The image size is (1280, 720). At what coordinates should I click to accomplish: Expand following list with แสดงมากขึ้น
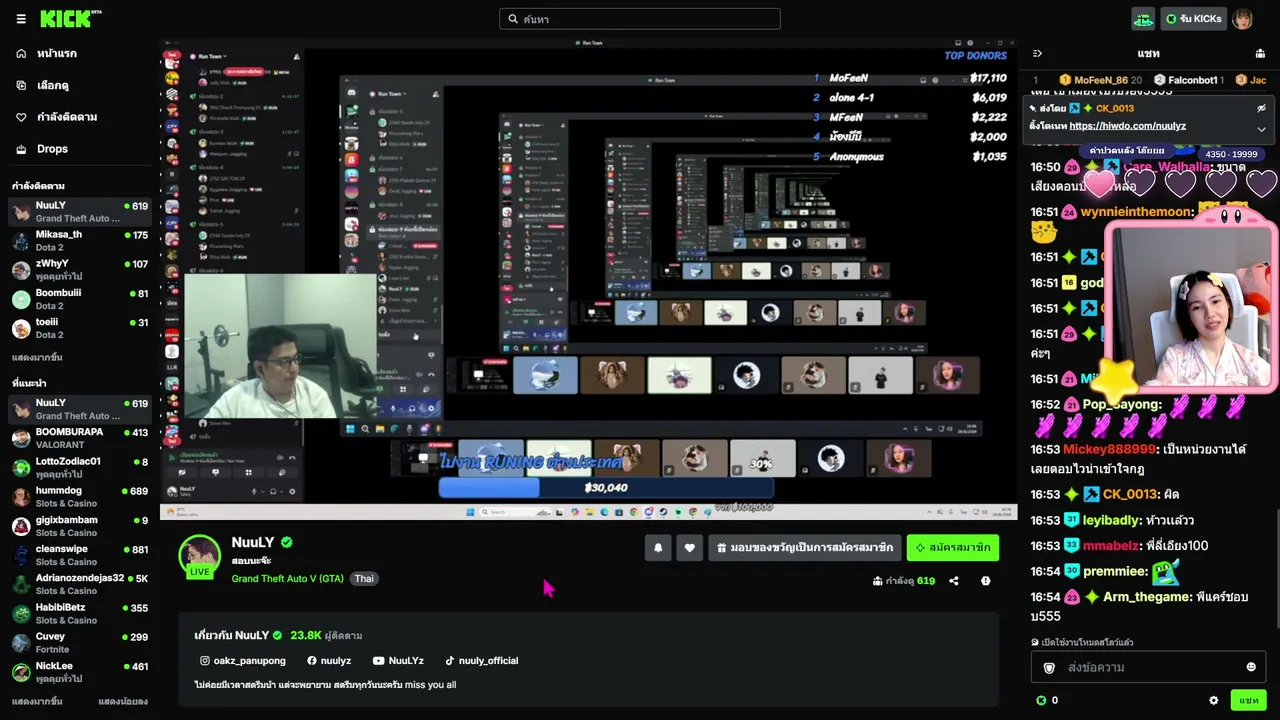coord(37,357)
